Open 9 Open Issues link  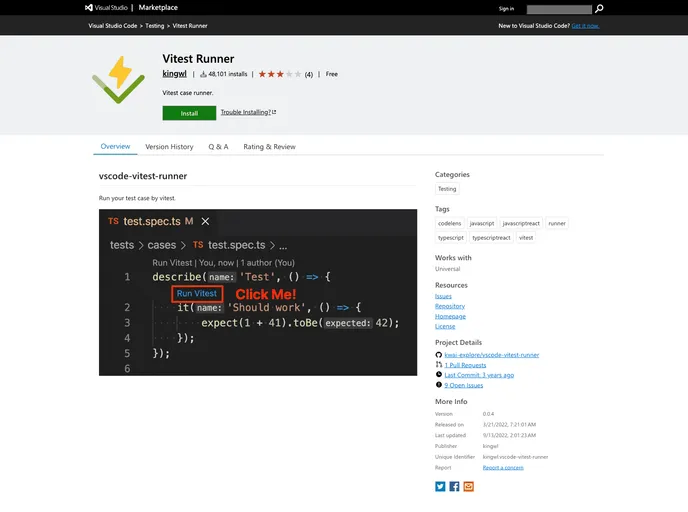[x=463, y=385]
